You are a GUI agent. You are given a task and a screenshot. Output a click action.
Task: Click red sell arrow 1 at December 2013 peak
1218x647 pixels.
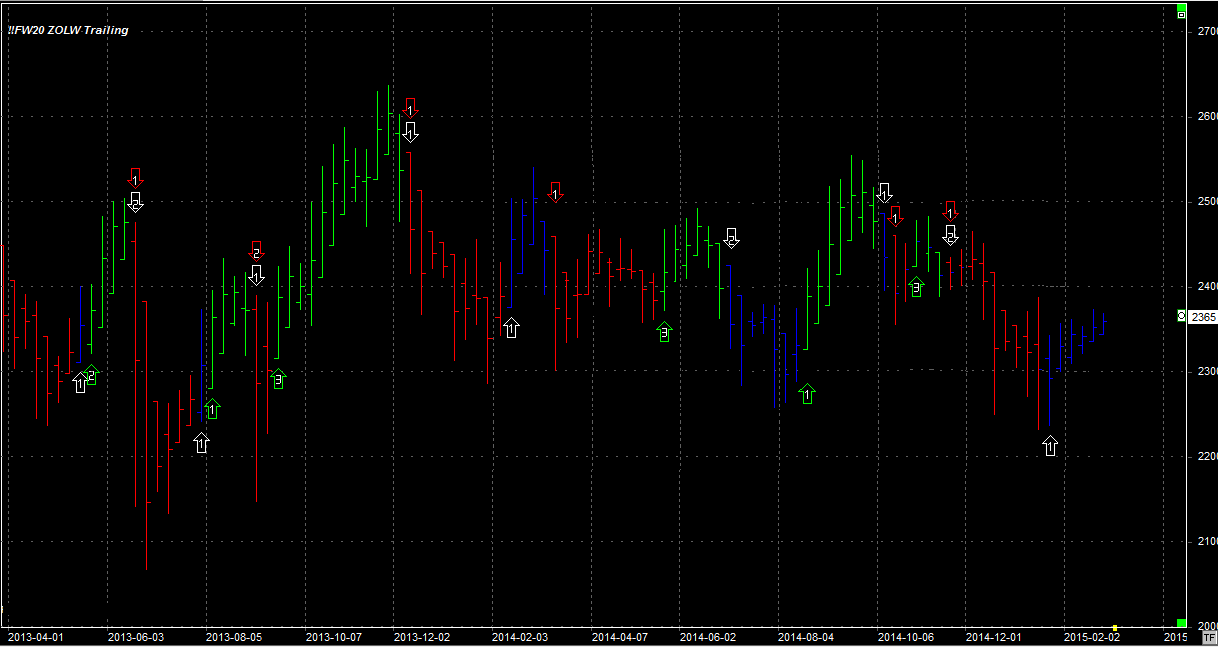410,108
